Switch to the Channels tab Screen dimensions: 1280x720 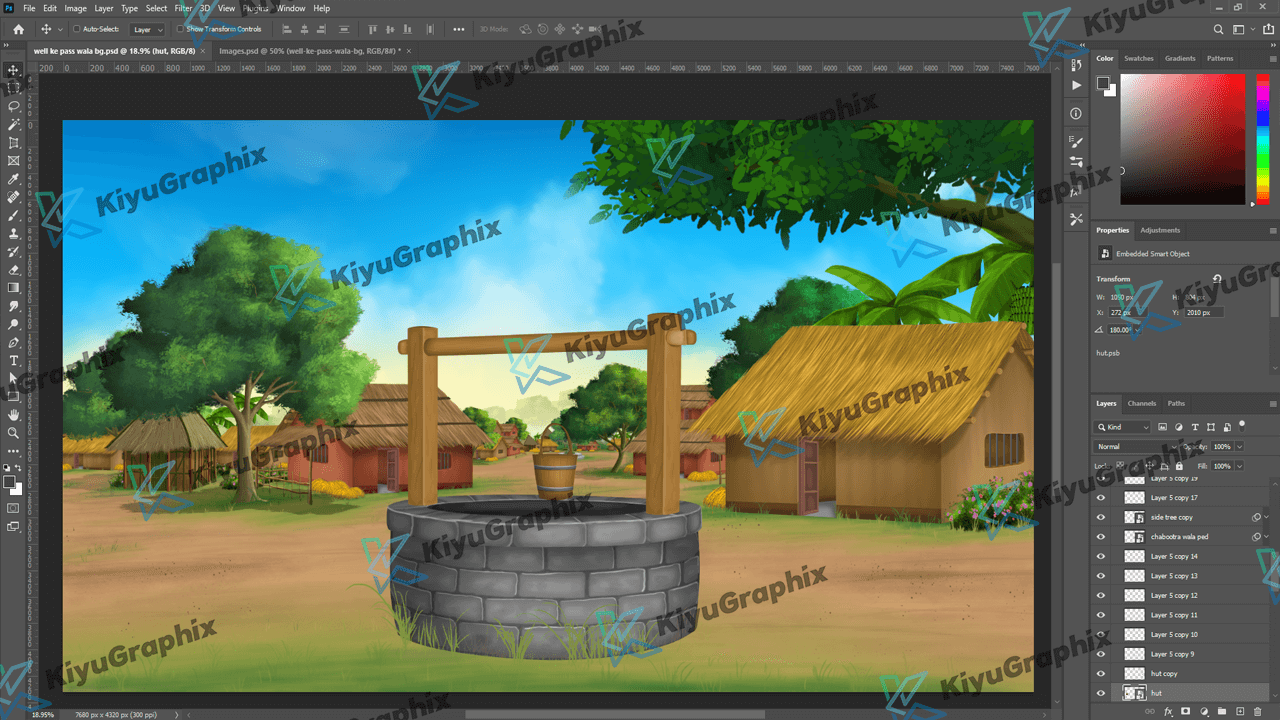click(1141, 403)
